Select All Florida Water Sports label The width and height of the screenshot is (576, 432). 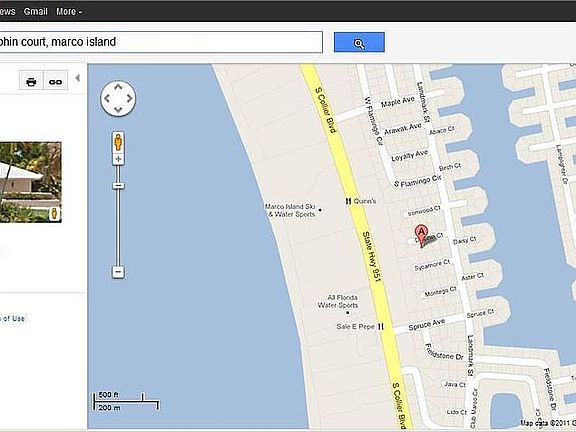338,301
